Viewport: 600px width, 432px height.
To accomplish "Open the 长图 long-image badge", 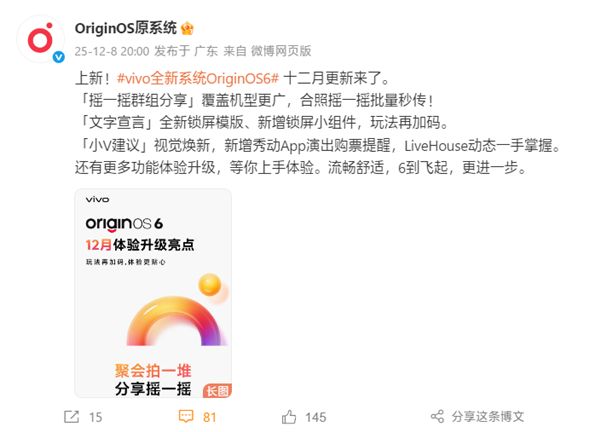I will point(217,391).
